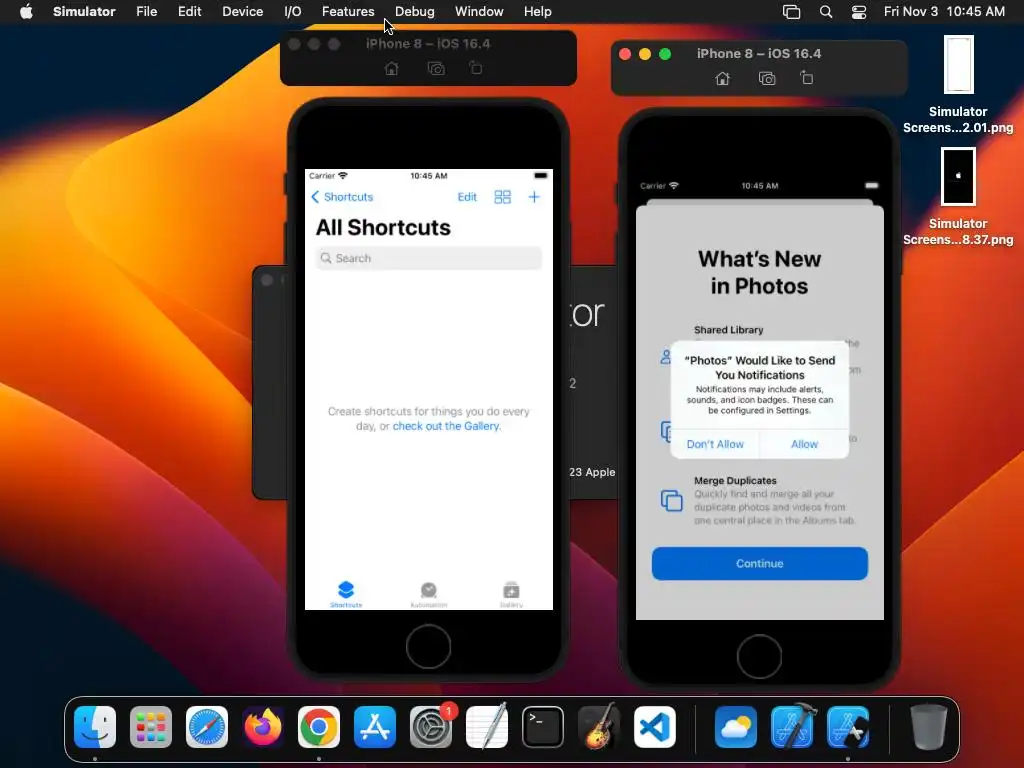Open the I/O menu
Viewport: 1024px width, 768px height.
pyautogui.click(x=293, y=12)
